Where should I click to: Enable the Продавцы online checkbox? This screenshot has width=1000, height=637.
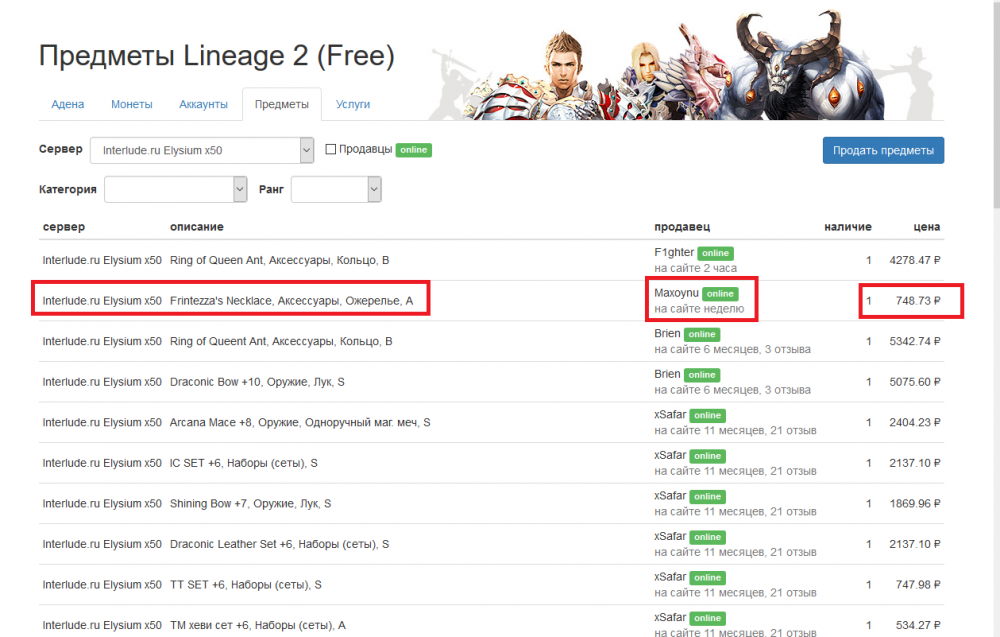click(x=331, y=150)
